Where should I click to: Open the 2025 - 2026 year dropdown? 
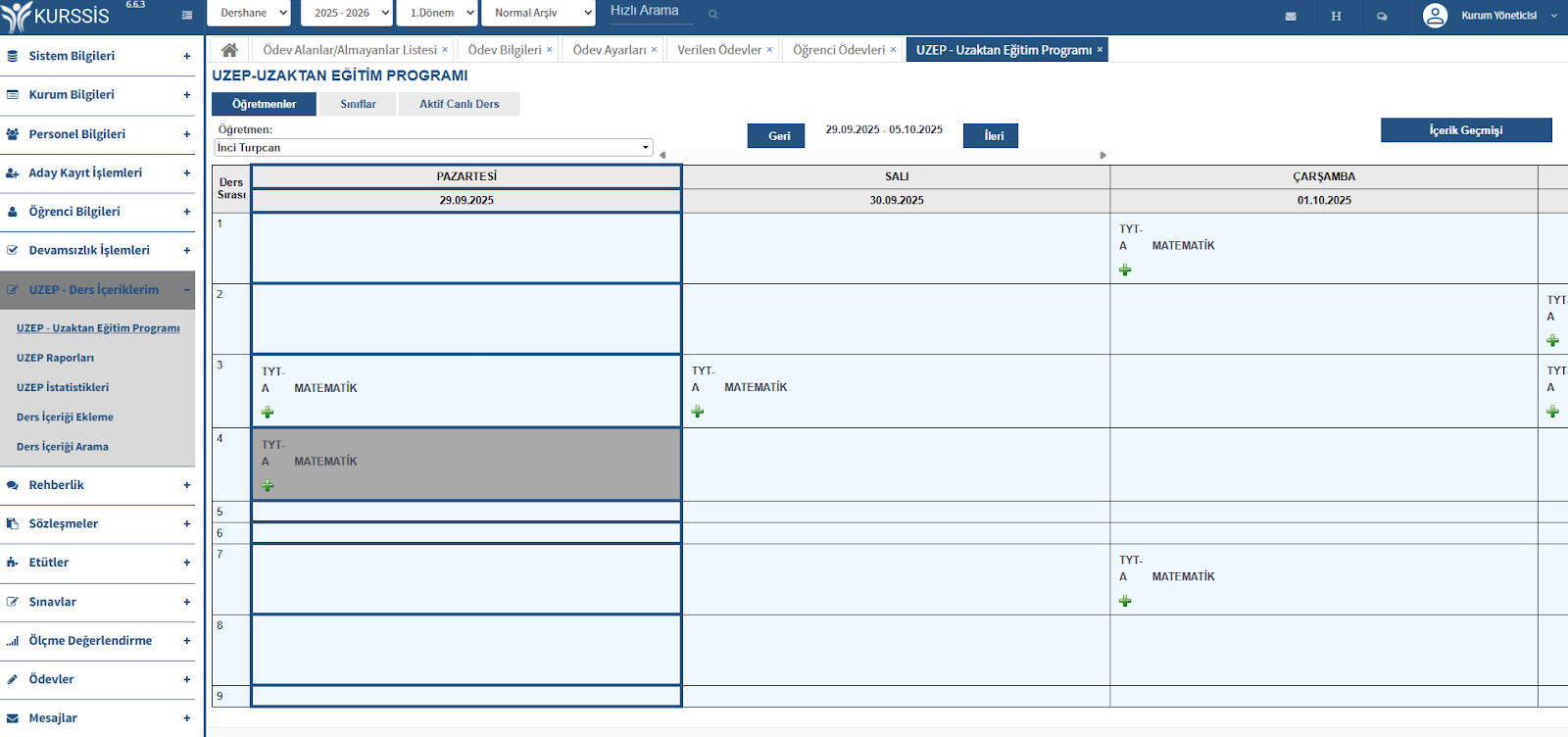point(347,13)
